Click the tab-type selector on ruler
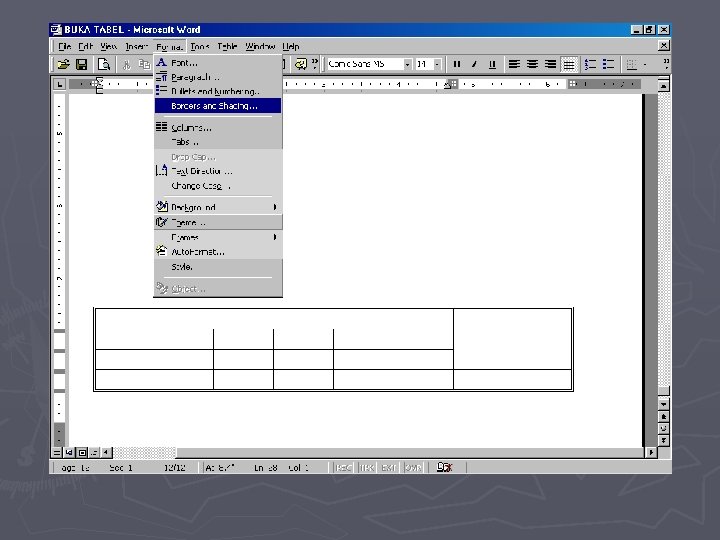 point(59,84)
